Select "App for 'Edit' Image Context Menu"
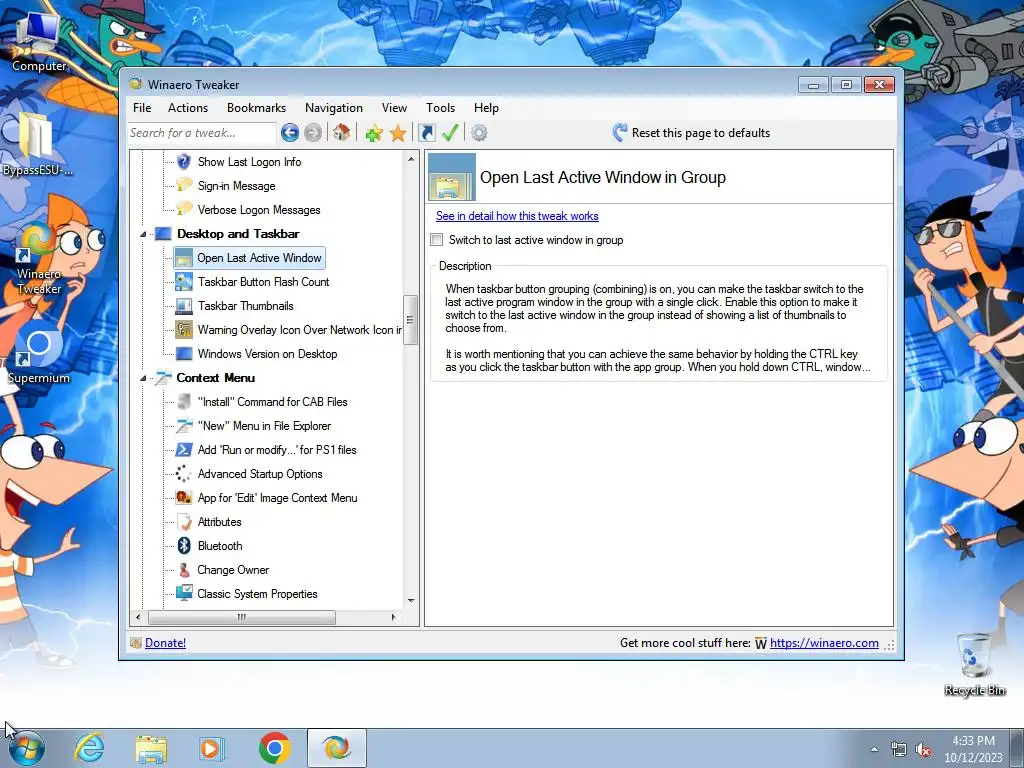This screenshot has width=1024, height=768. pos(278,498)
